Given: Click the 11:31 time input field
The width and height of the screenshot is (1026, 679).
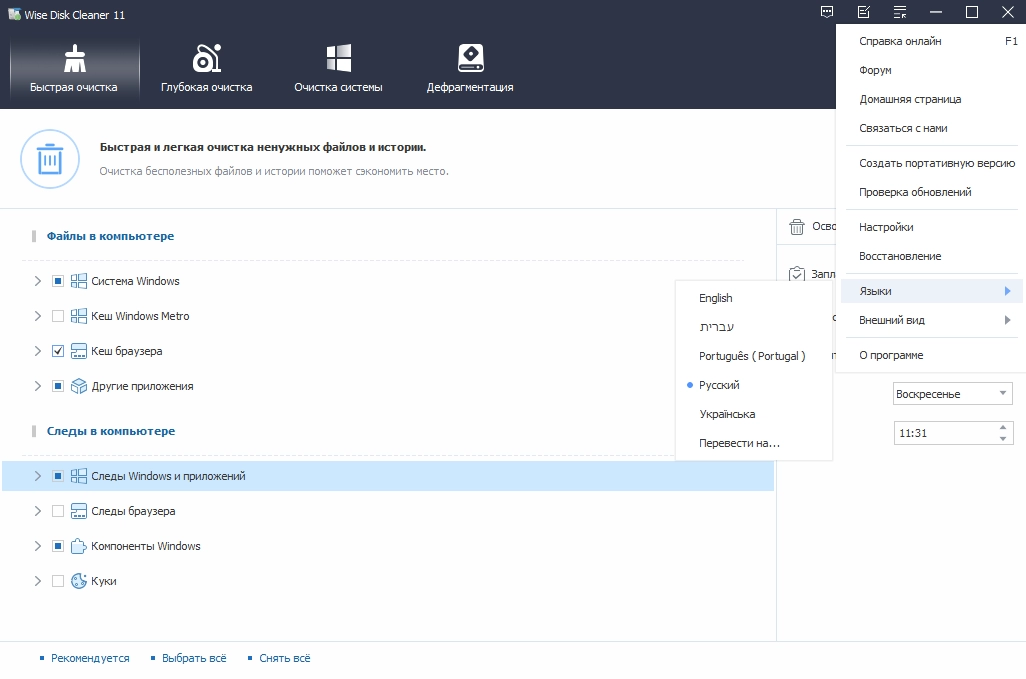Looking at the screenshot, I should coord(943,433).
